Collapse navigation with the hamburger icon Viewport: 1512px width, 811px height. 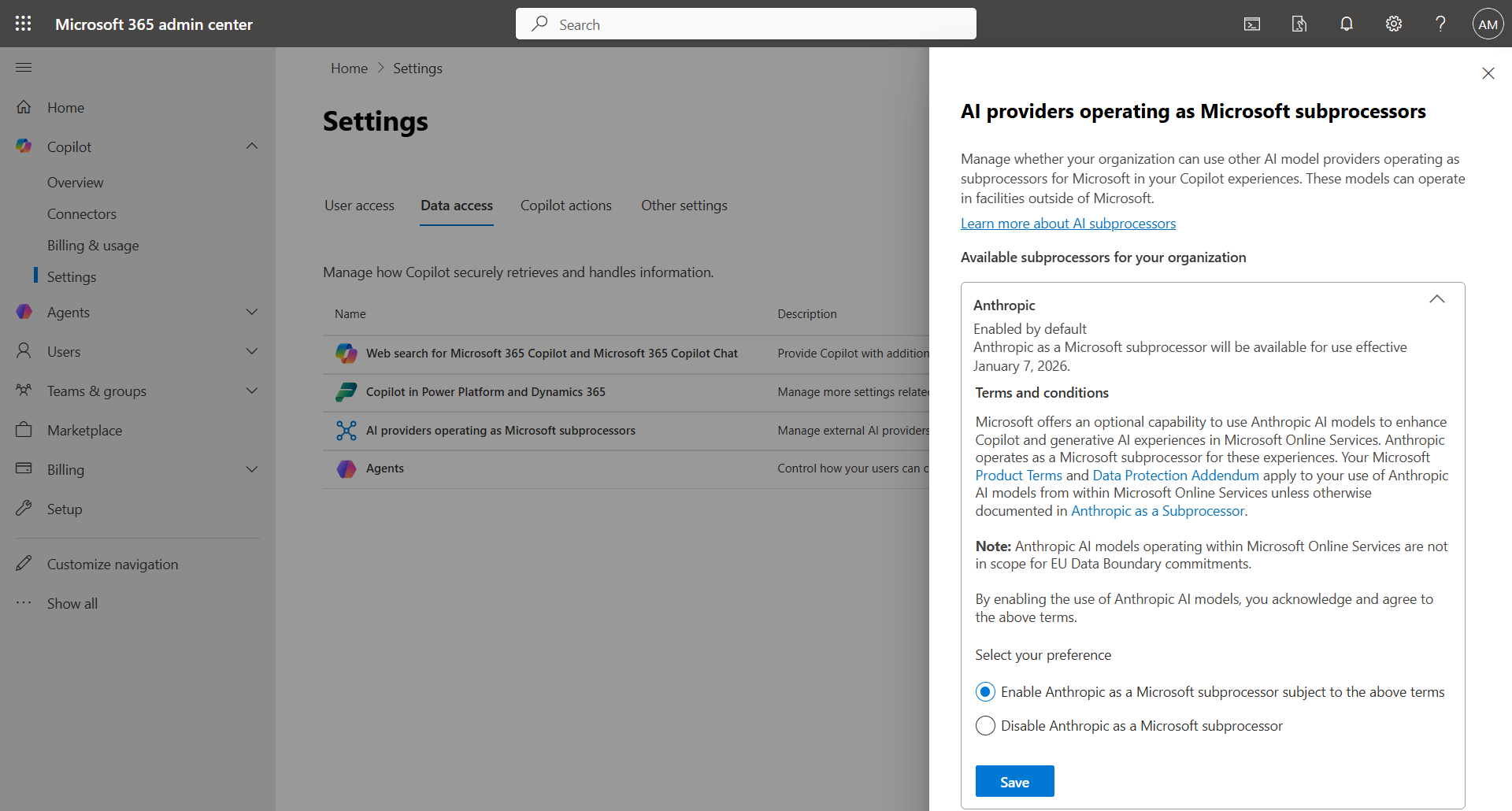pos(24,68)
